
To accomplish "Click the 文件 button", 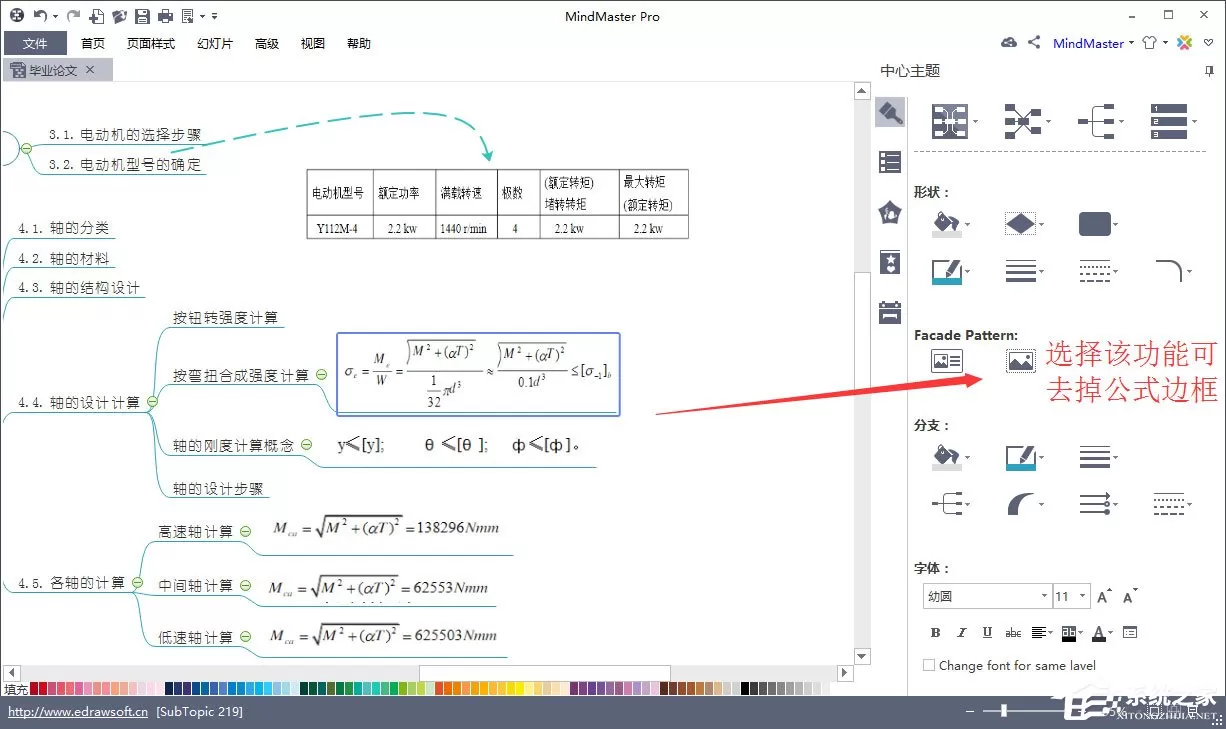I will [35, 44].
